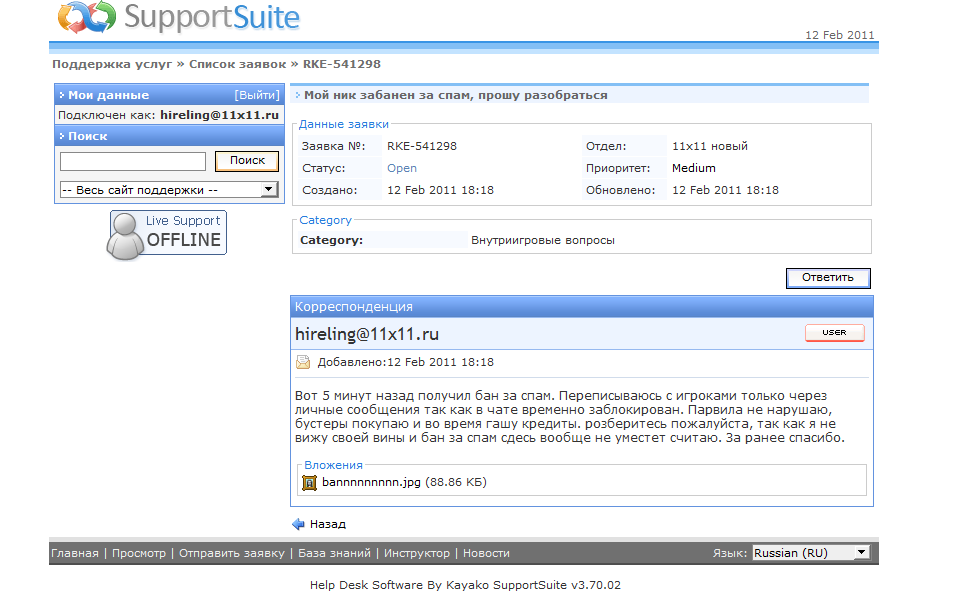Click the blue back arrow icon
Image resolution: width=955 pixels, height=611 pixels.
[298, 524]
